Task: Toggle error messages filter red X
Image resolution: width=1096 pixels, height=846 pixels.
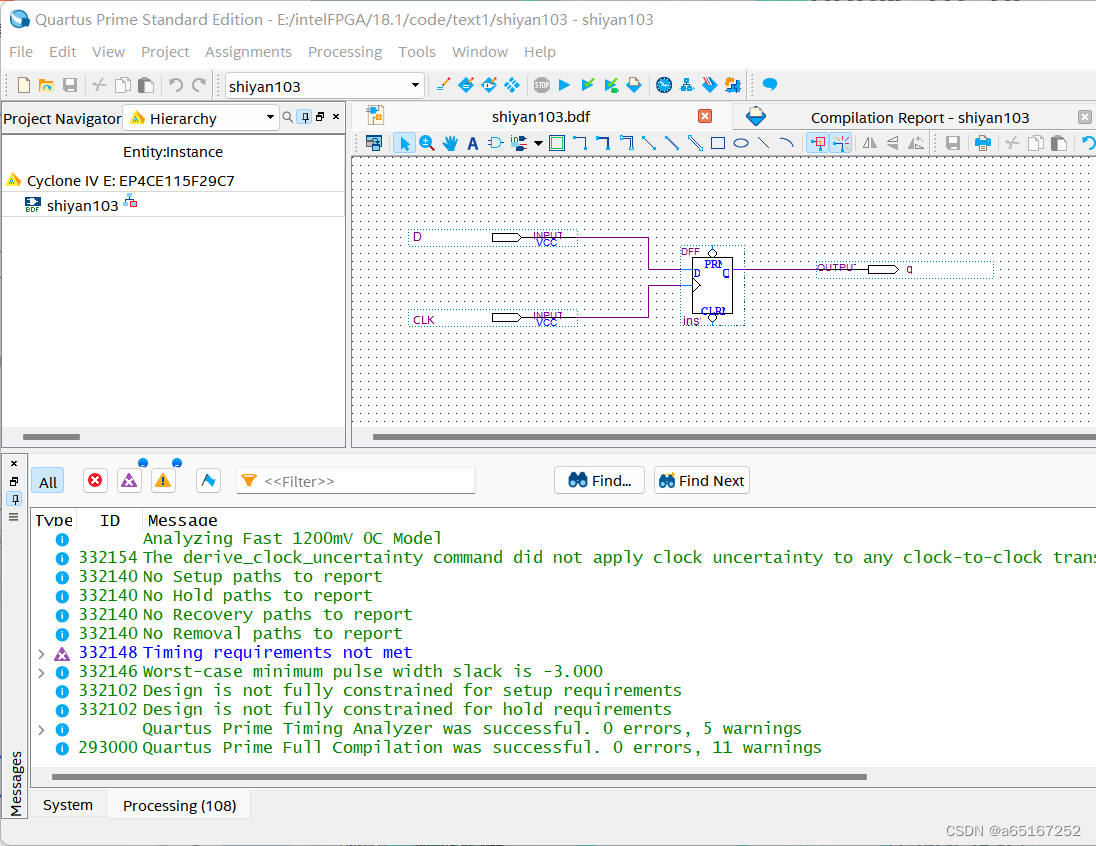Action: (95, 480)
